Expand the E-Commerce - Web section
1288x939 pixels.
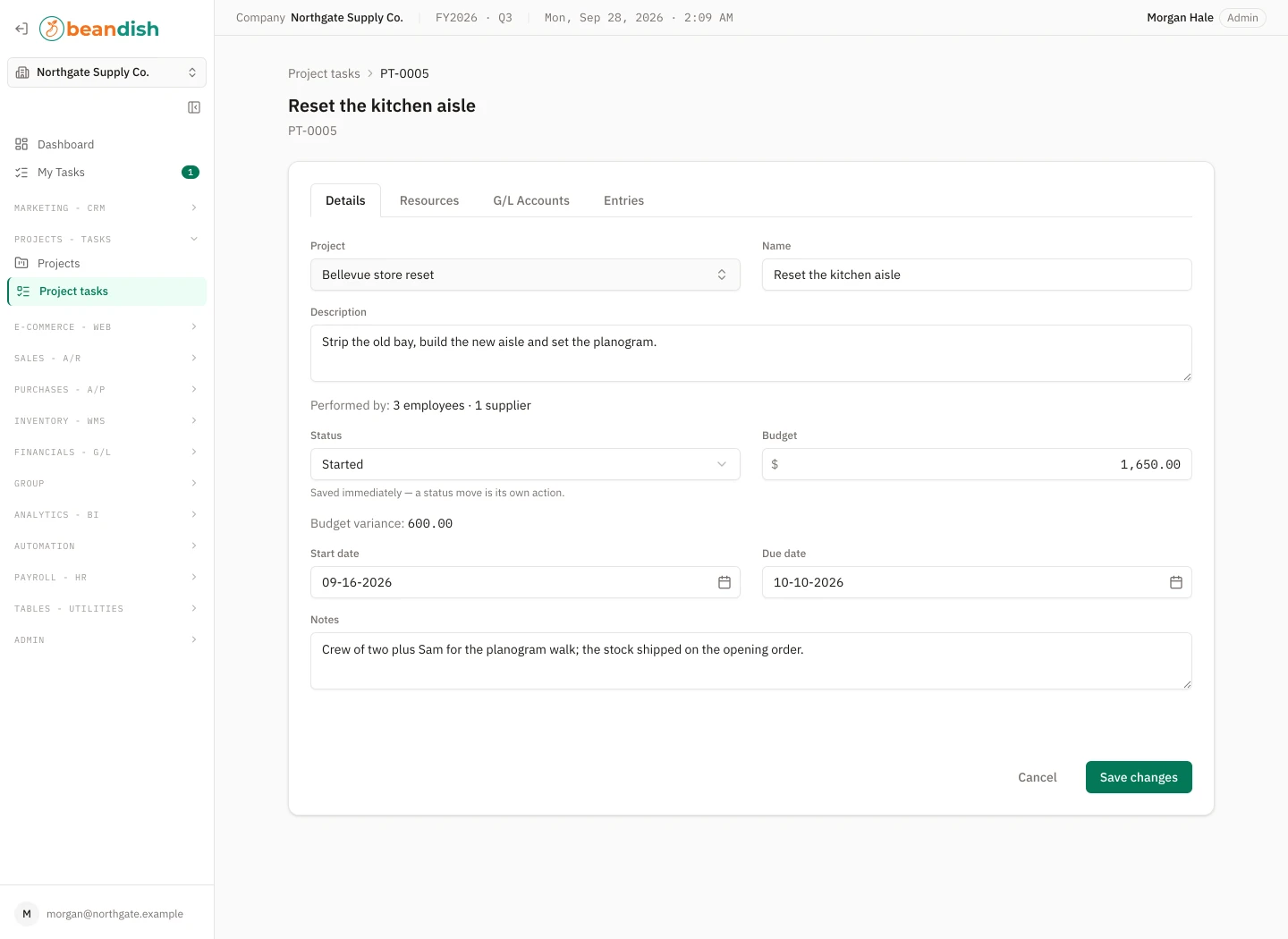coord(106,327)
